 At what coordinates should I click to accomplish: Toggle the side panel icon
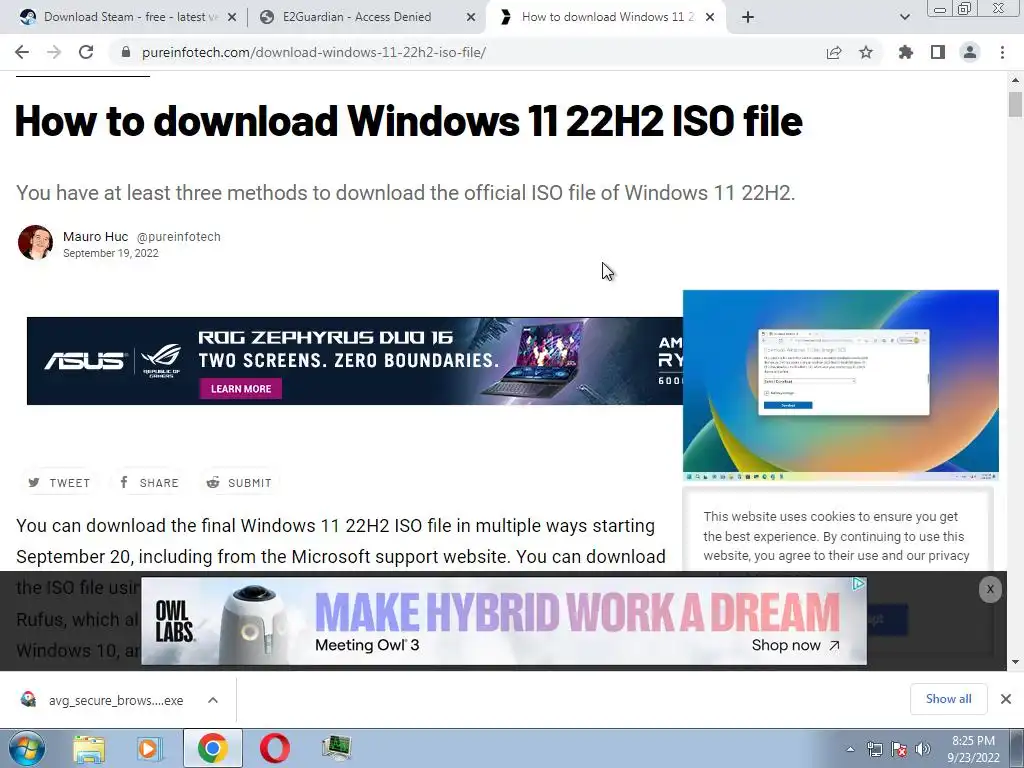pos(938,52)
